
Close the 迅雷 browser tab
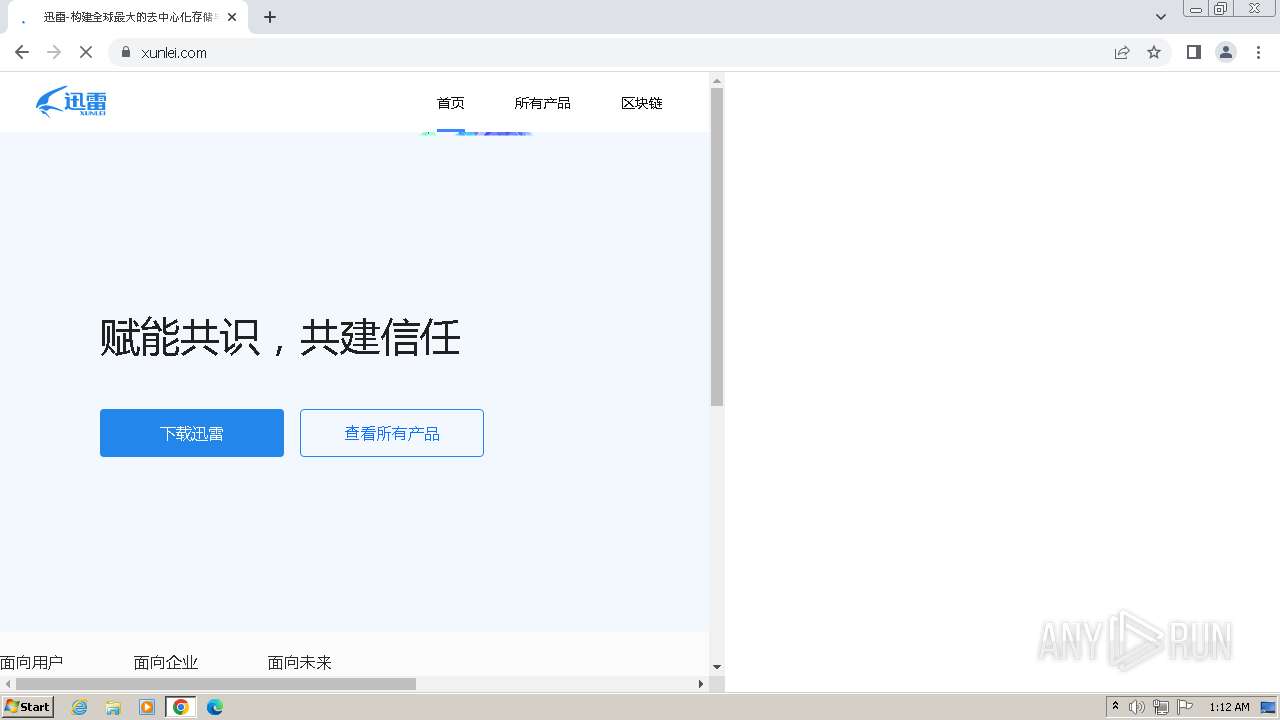(232, 17)
